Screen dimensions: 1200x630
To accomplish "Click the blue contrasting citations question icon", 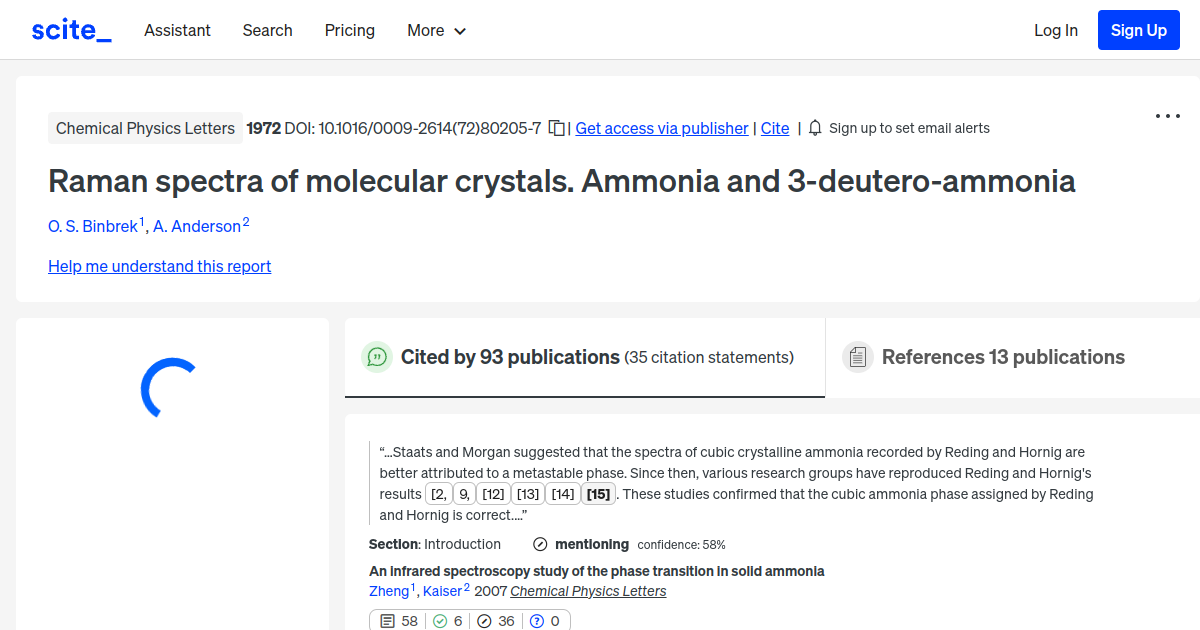I will [x=536, y=620].
